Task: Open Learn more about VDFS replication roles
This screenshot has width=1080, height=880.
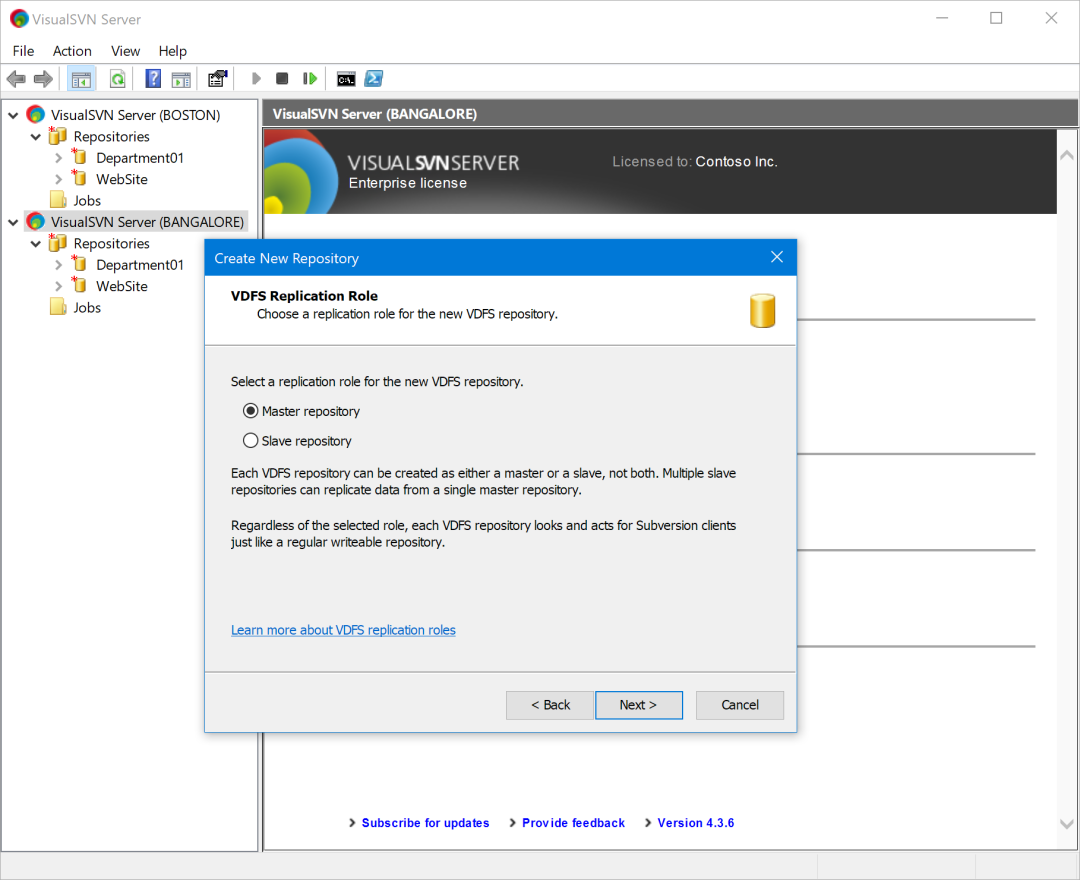Action: tap(343, 630)
